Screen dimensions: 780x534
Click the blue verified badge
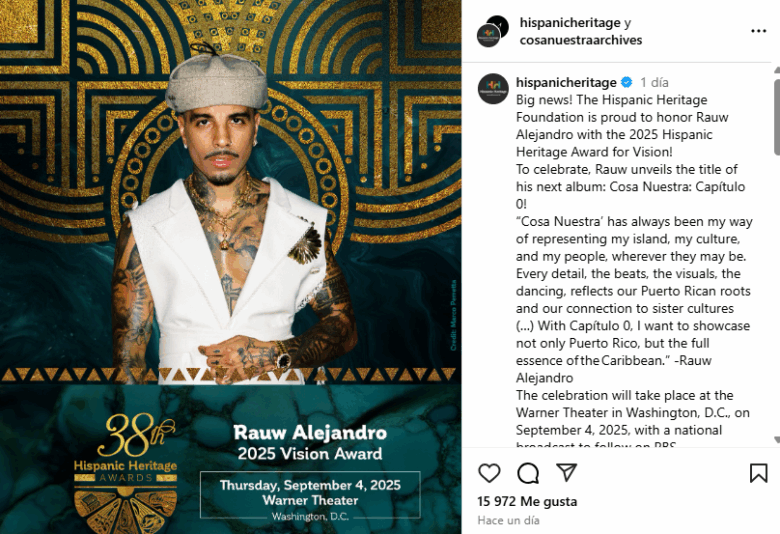click(627, 82)
